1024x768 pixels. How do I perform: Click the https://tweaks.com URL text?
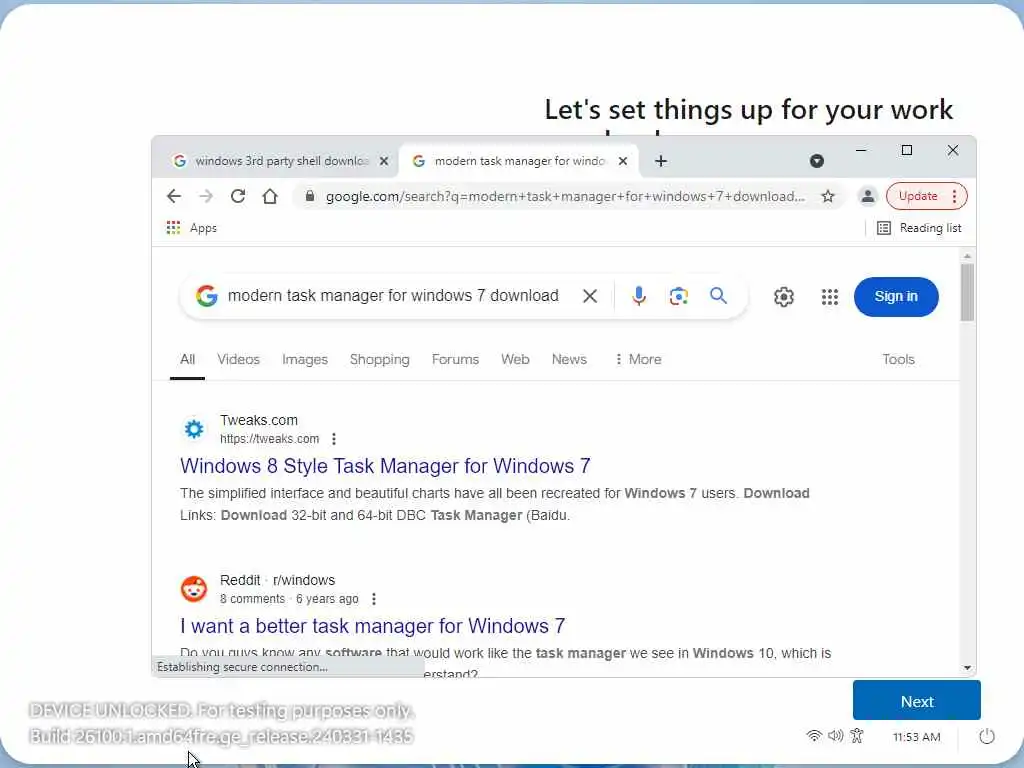pos(269,439)
